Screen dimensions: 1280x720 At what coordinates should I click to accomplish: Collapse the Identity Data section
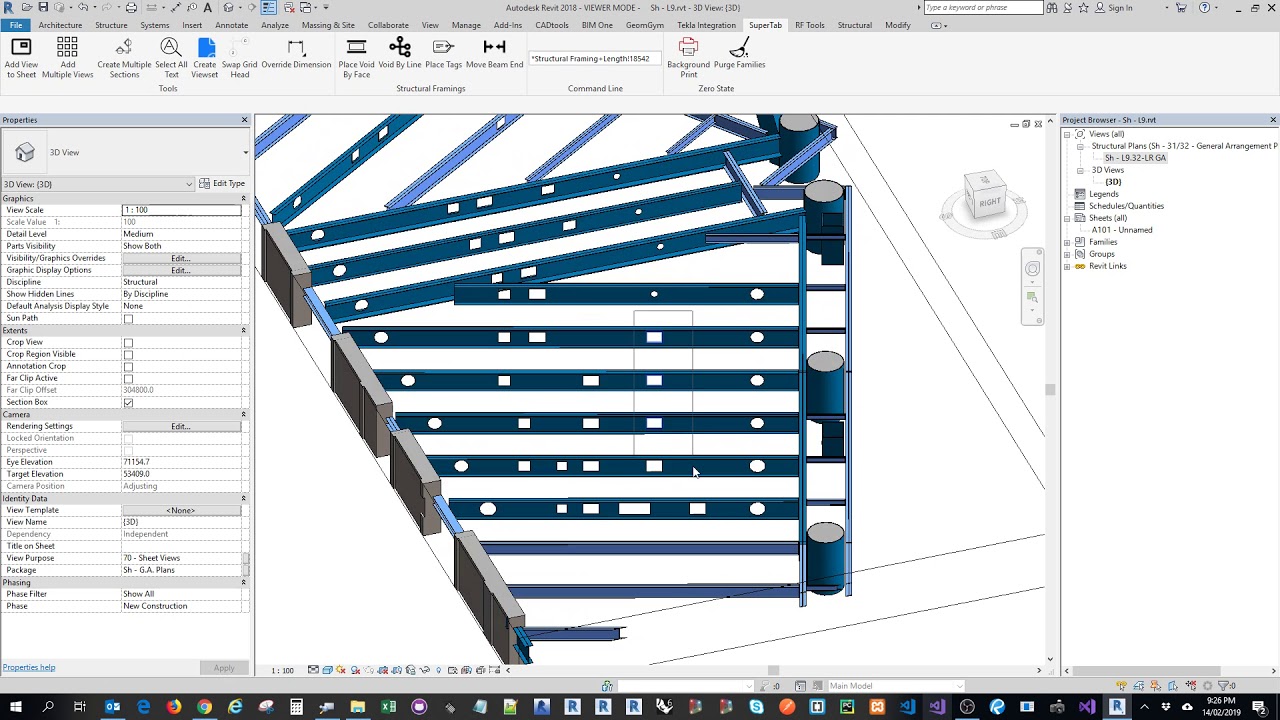[x=243, y=498]
